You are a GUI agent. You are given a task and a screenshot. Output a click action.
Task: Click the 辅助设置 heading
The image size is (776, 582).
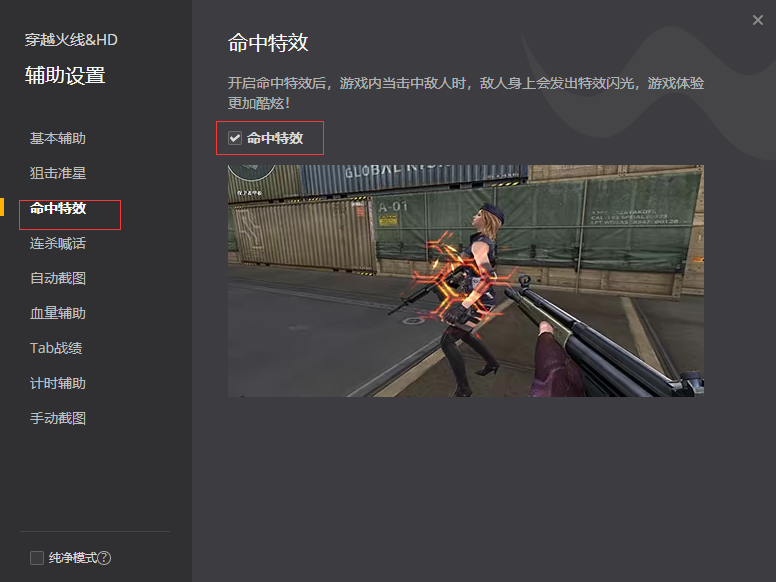coord(65,76)
